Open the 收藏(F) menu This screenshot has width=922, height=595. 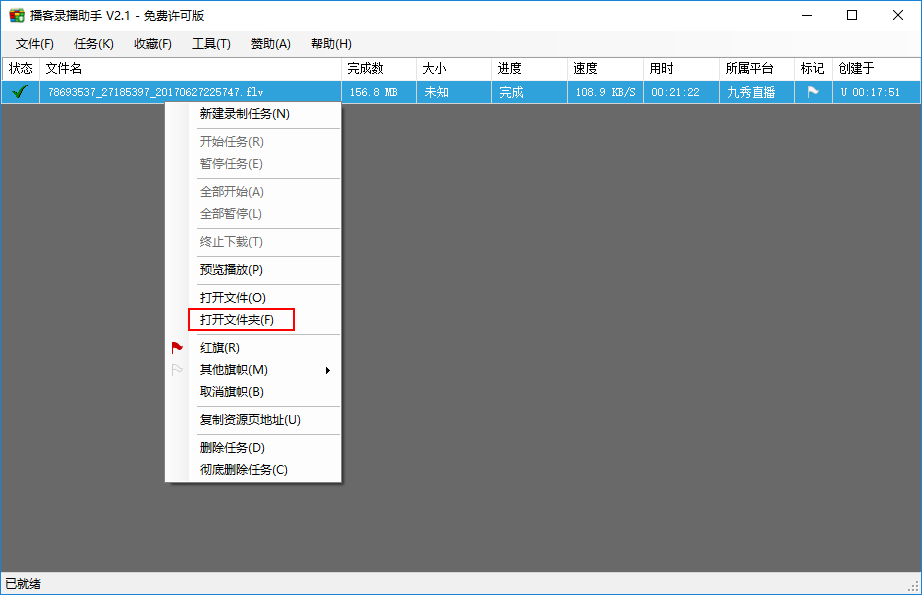[x=153, y=44]
